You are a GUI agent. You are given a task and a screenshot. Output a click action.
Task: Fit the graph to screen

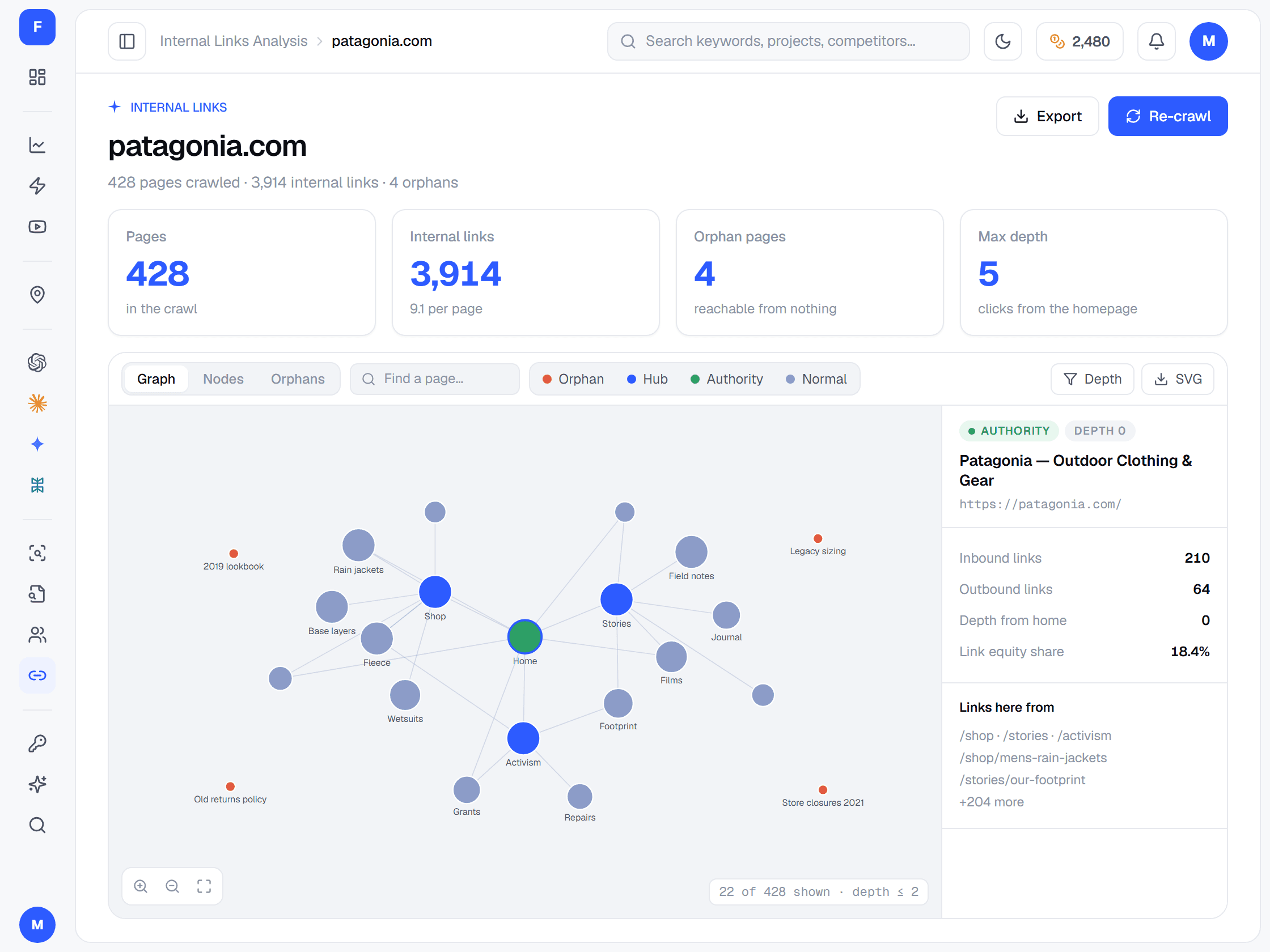[x=204, y=887]
